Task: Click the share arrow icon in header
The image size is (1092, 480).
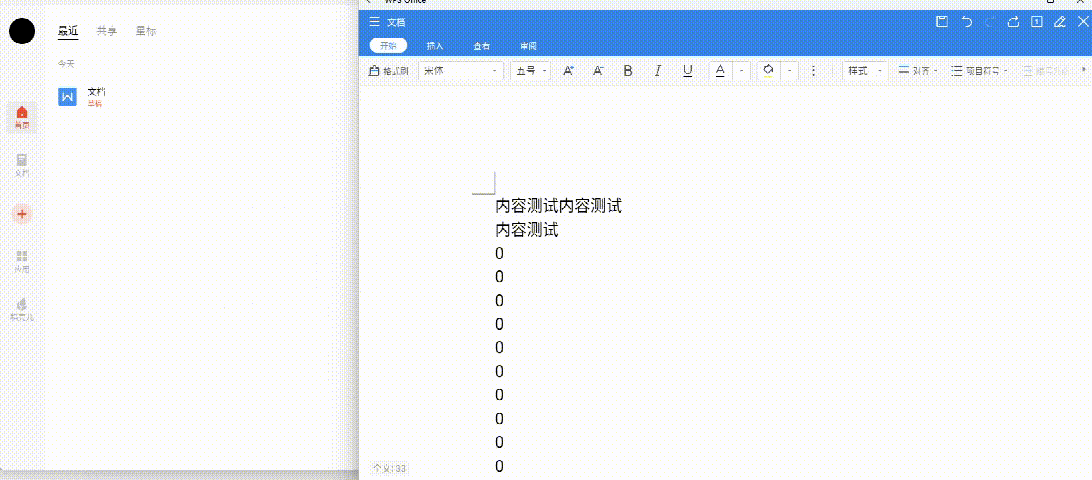Action: click(x=1013, y=22)
